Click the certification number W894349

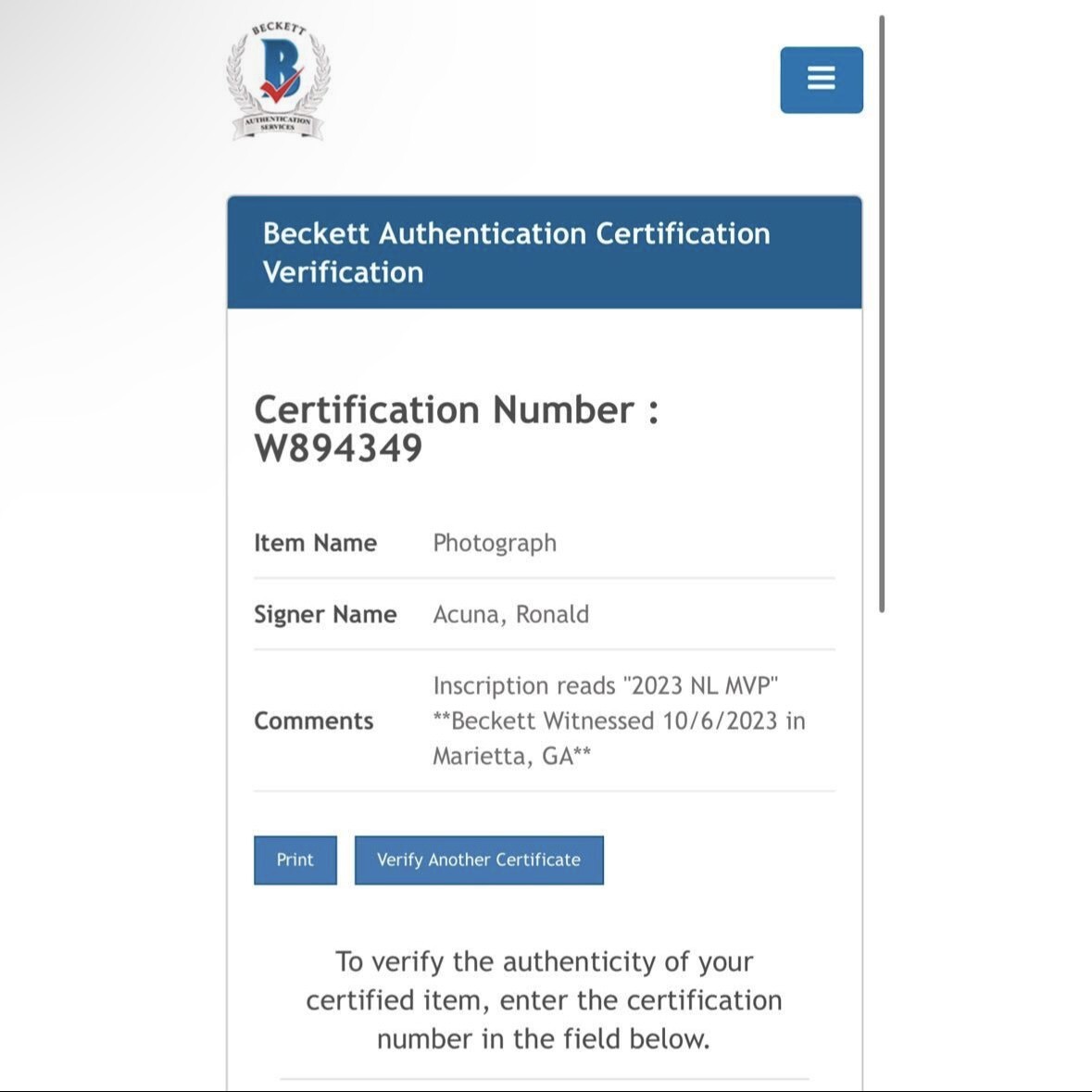pyautogui.click(x=338, y=447)
